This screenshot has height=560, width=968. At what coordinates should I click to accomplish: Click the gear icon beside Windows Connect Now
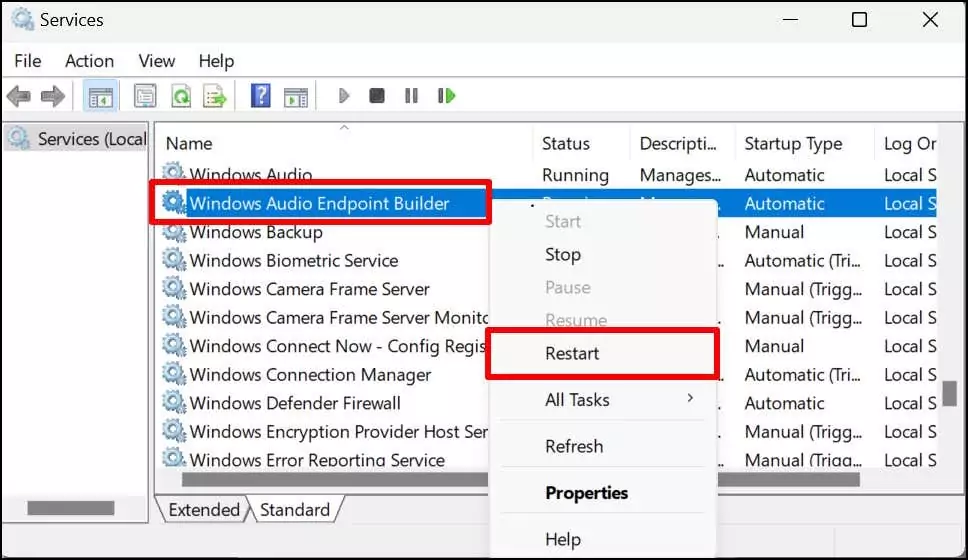(x=173, y=345)
